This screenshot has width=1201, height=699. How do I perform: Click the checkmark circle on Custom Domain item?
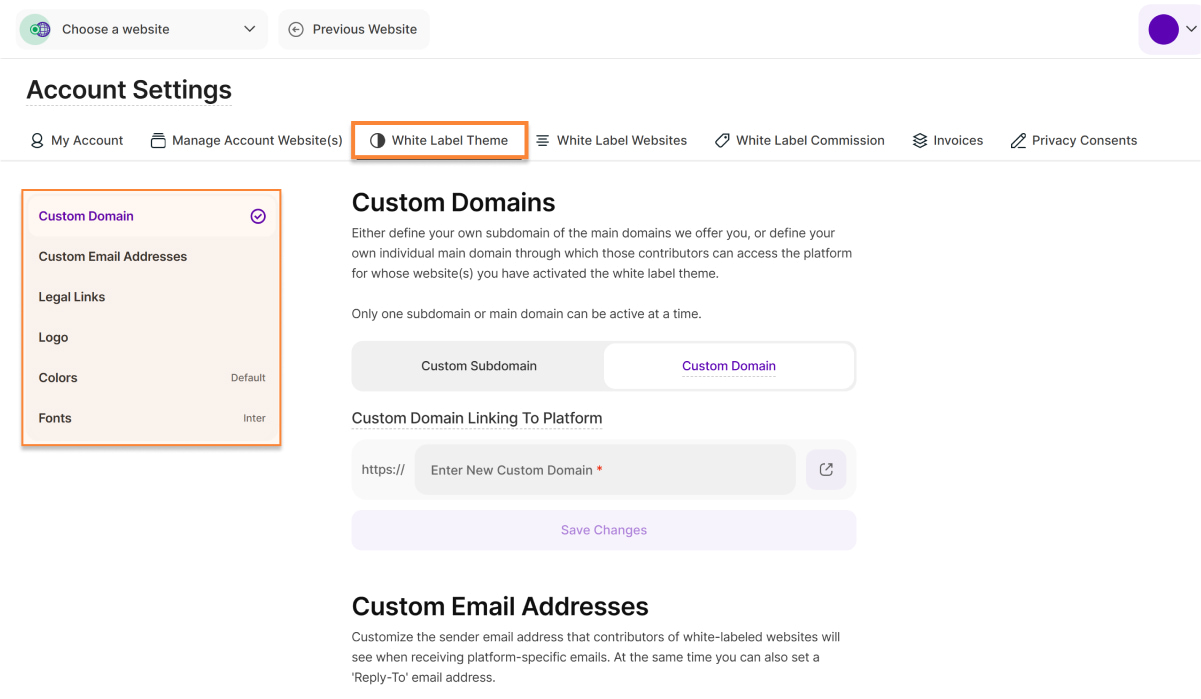click(258, 216)
